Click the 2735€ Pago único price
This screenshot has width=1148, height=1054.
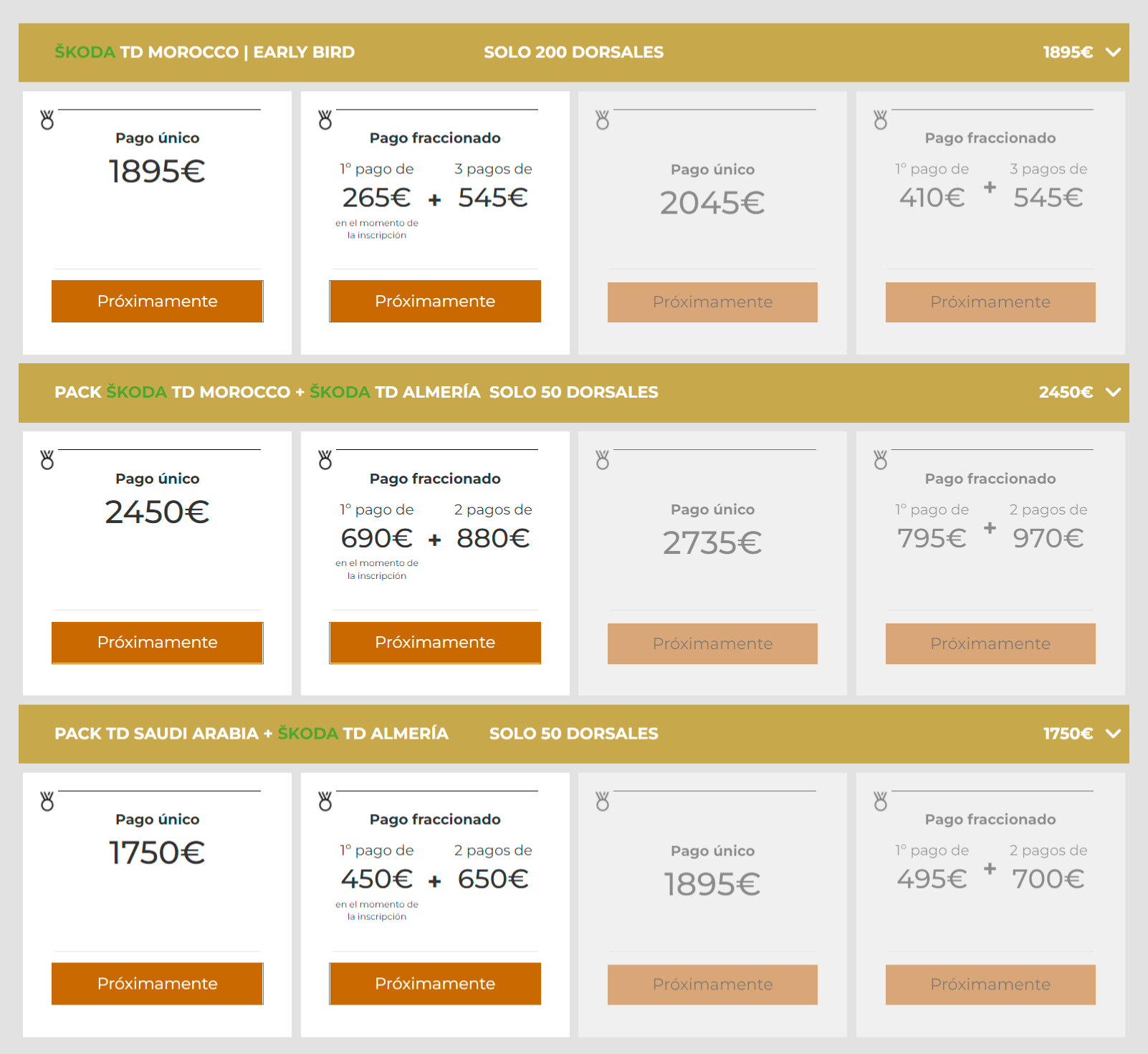(712, 543)
